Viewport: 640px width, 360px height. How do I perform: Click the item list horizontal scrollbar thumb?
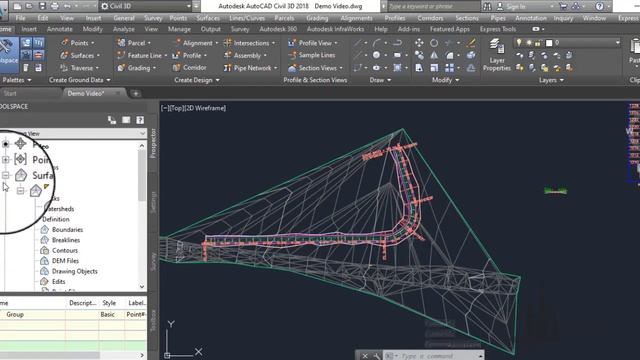[49, 355]
